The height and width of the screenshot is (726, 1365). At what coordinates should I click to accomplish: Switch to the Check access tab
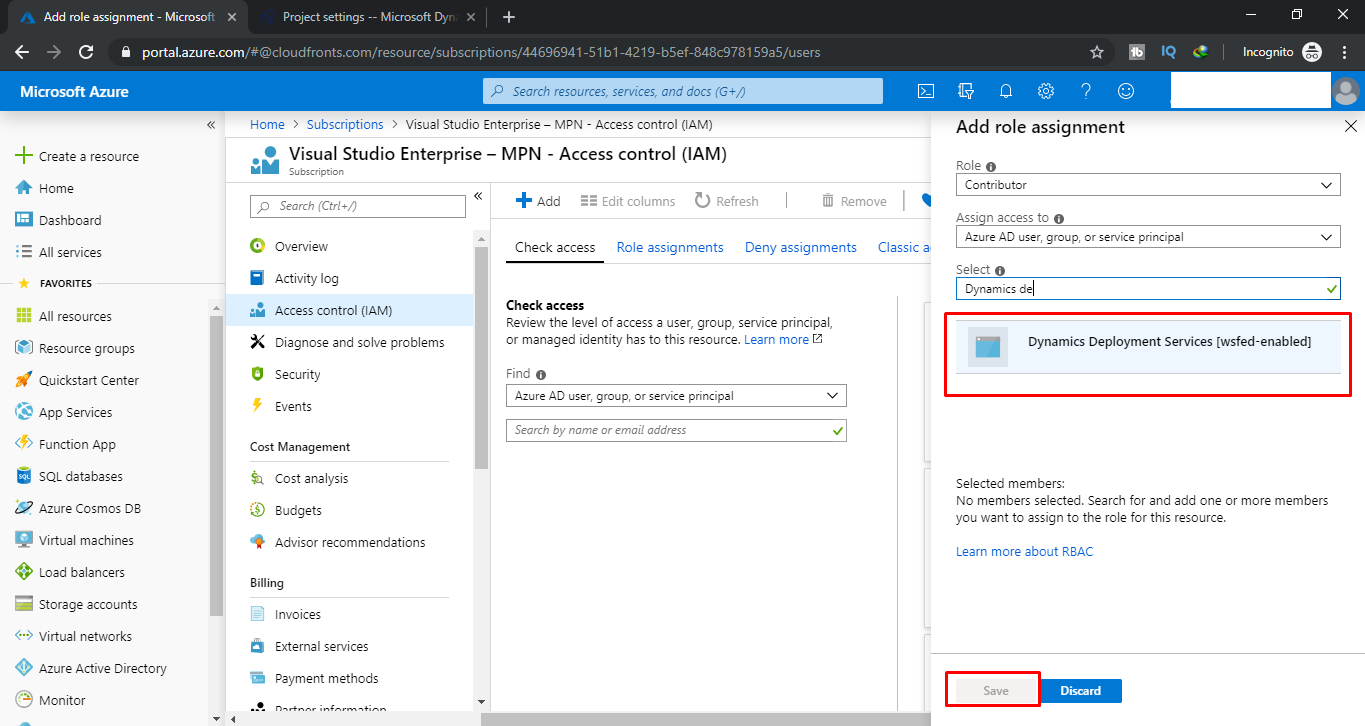[x=555, y=247]
